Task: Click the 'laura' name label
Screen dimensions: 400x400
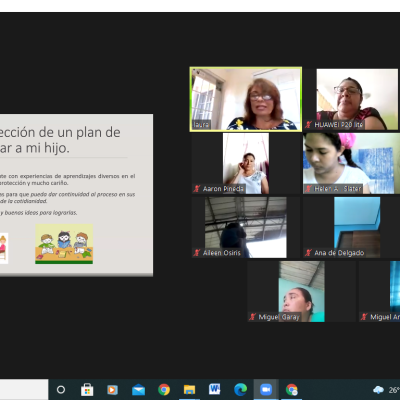Action: [x=201, y=125]
